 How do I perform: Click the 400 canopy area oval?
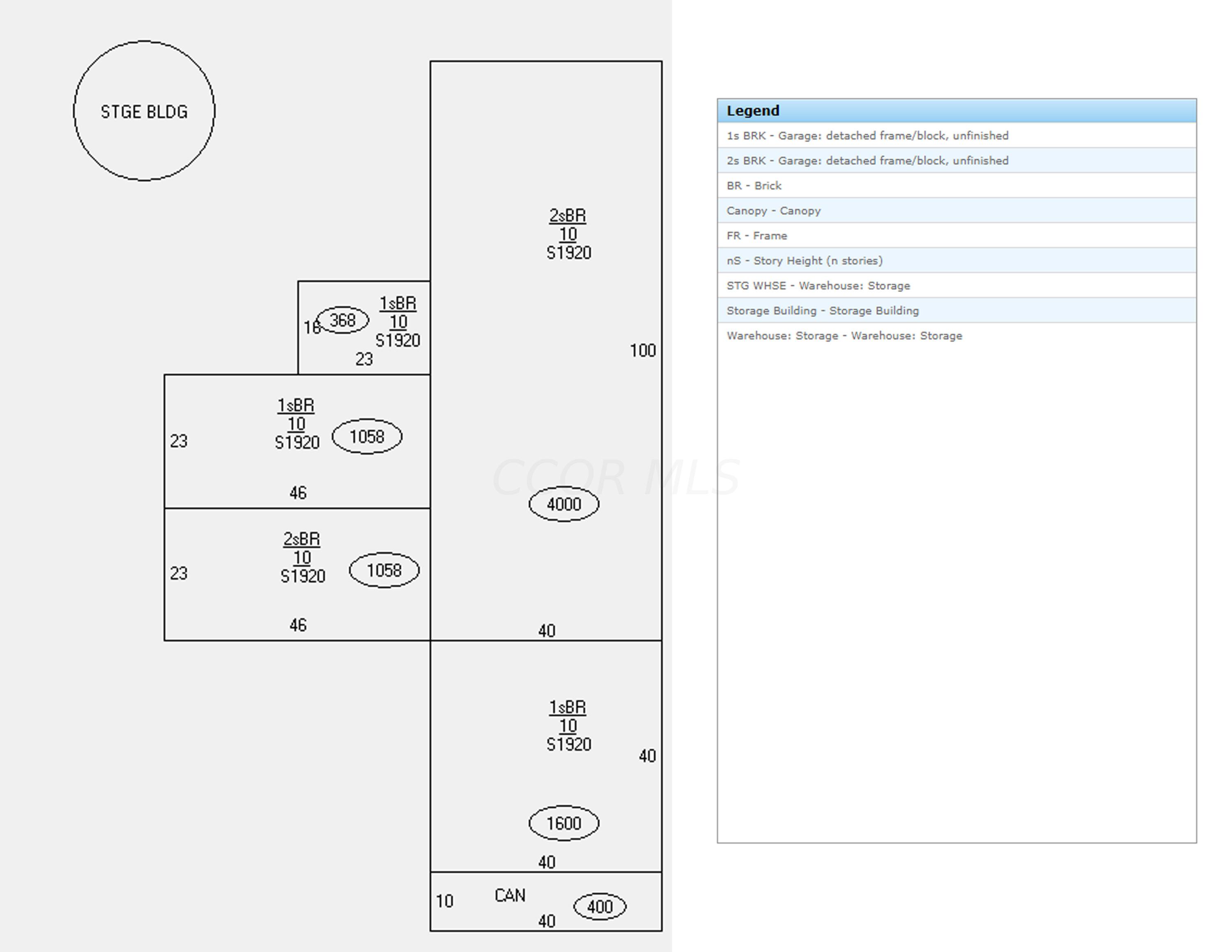pyautogui.click(x=600, y=906)
